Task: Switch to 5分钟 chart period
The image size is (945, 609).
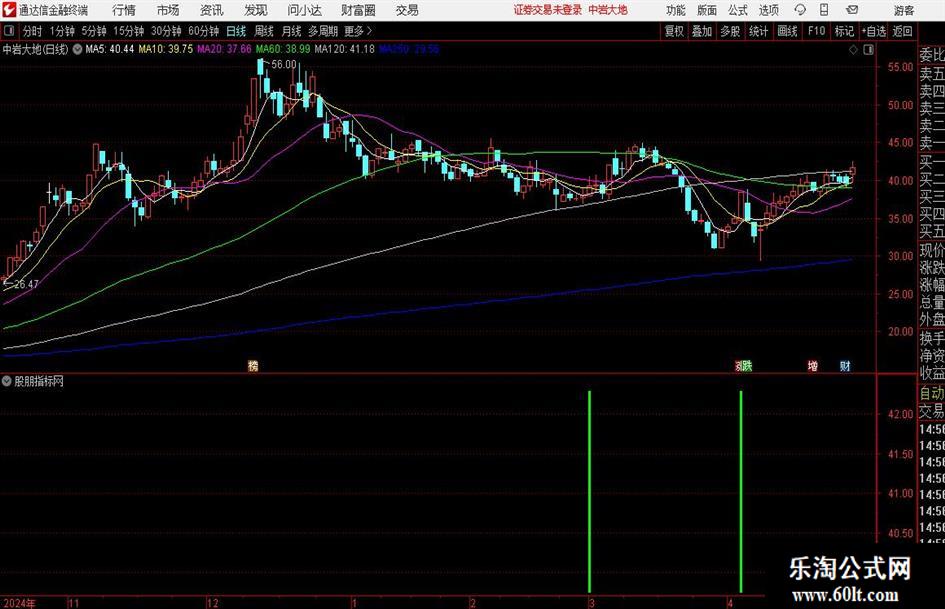Action: (x=93, y=31)
